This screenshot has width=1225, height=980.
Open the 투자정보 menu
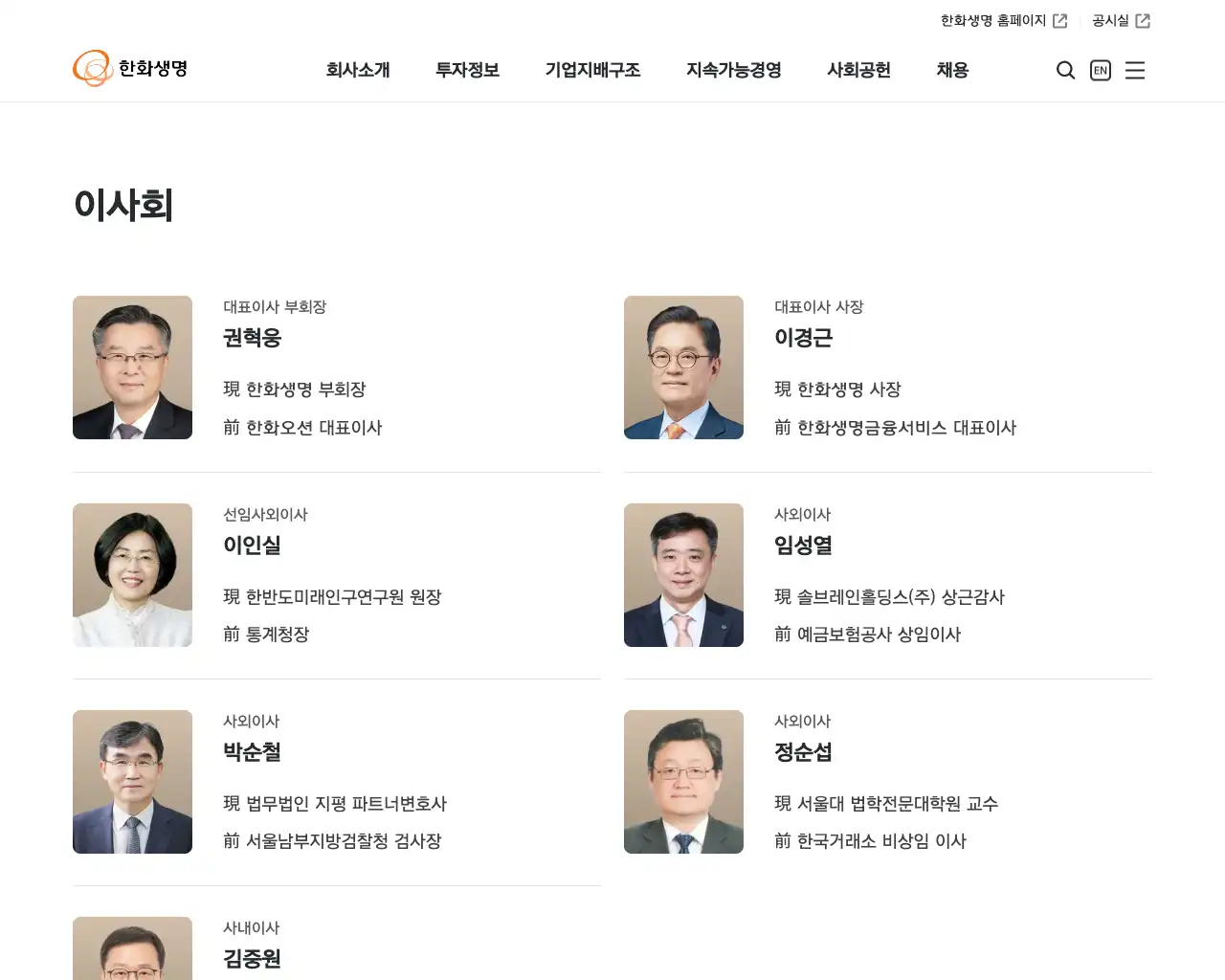(467, 70)
